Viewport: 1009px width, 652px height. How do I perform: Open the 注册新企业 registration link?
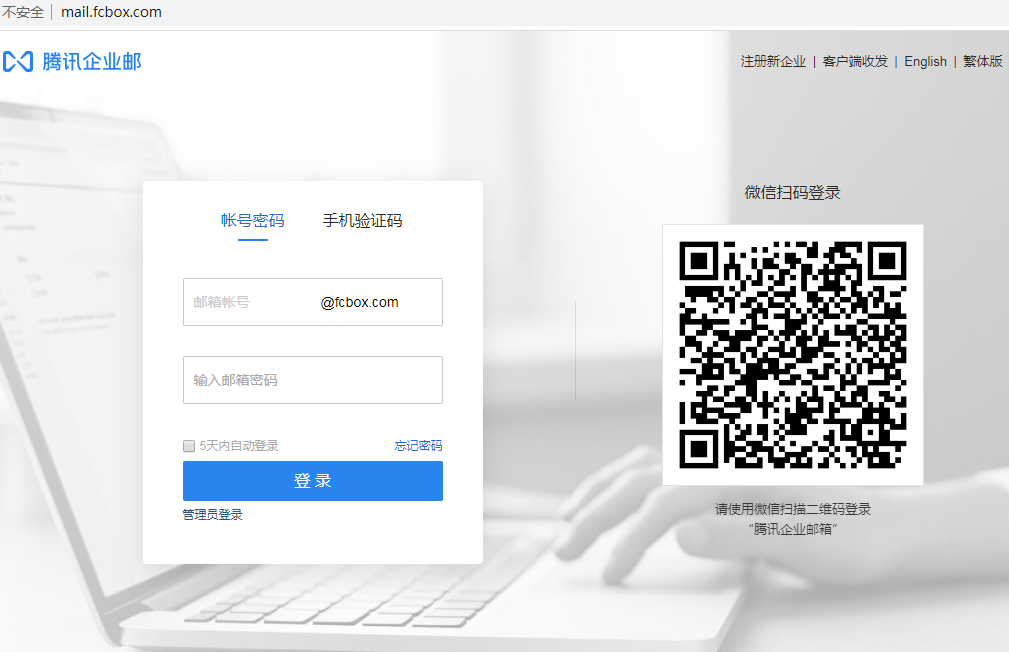click(771, 61)
